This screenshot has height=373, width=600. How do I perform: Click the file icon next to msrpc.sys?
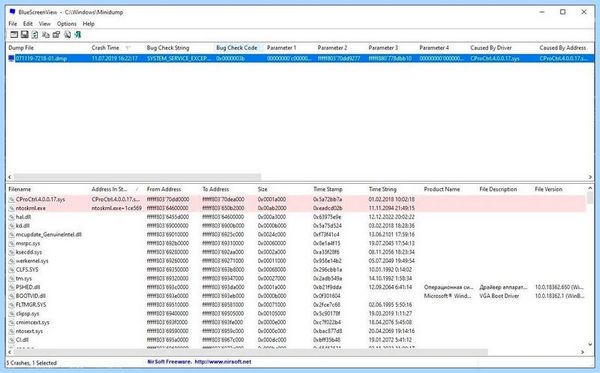click(x=11, y=243)
